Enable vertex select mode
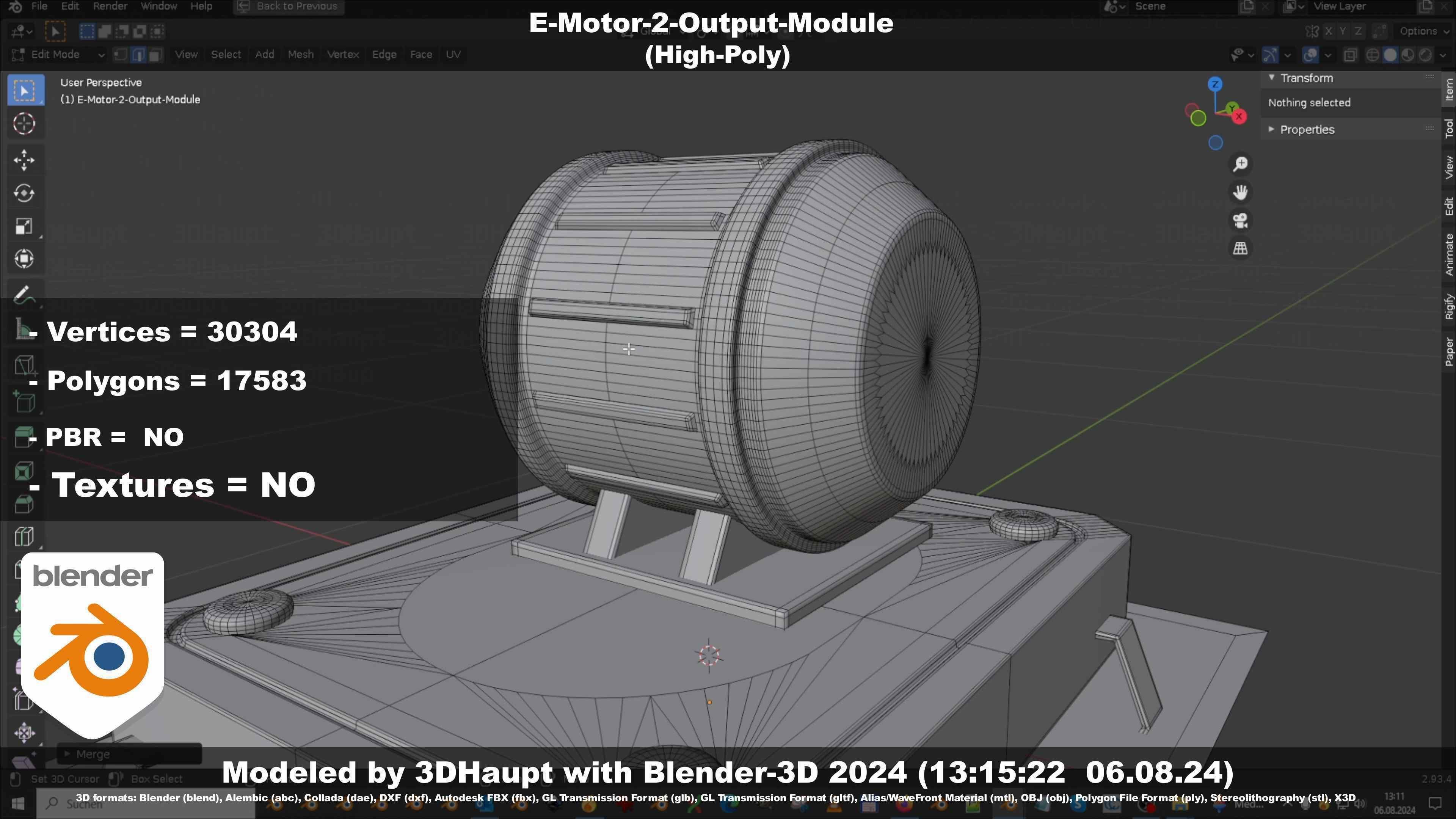 [x=121, y=54]
